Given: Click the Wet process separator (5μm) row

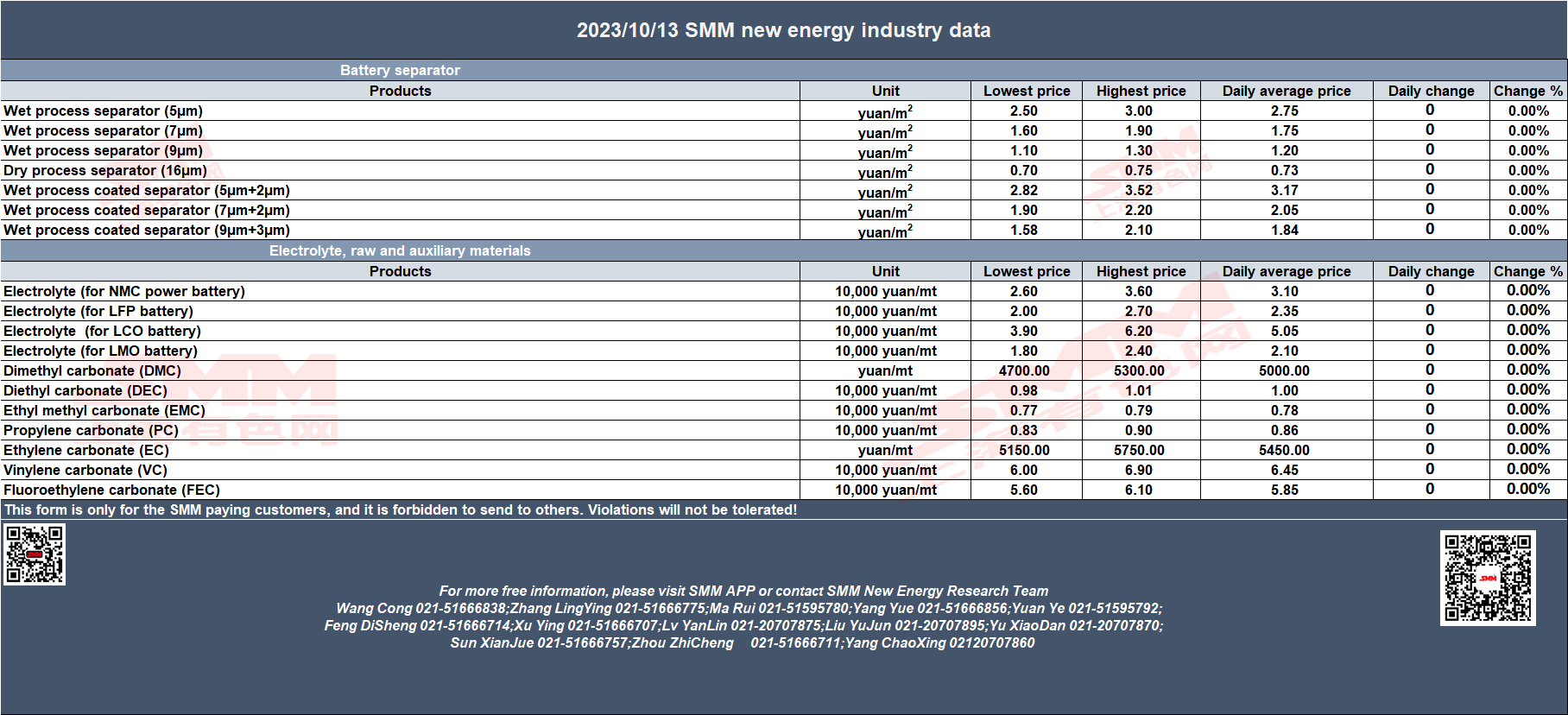Looking at the screenshot, I should (784, 111).
